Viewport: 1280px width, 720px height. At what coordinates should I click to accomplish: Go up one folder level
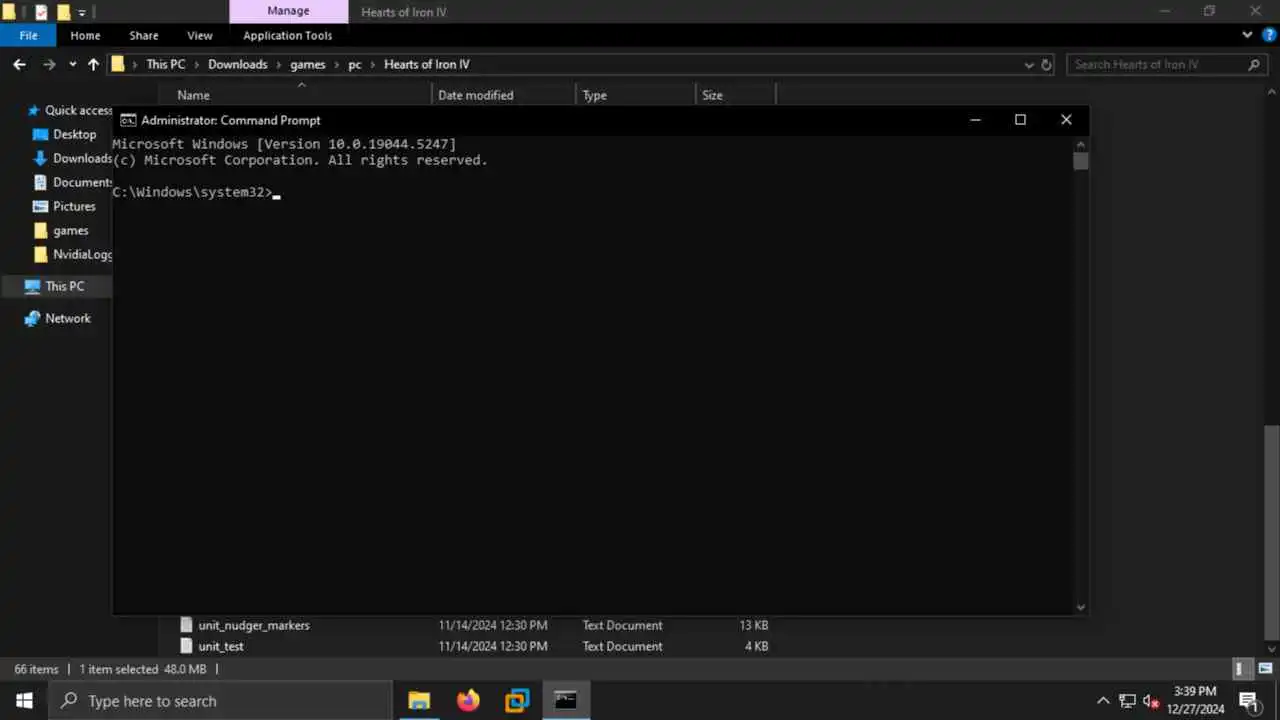click(93, 64)
